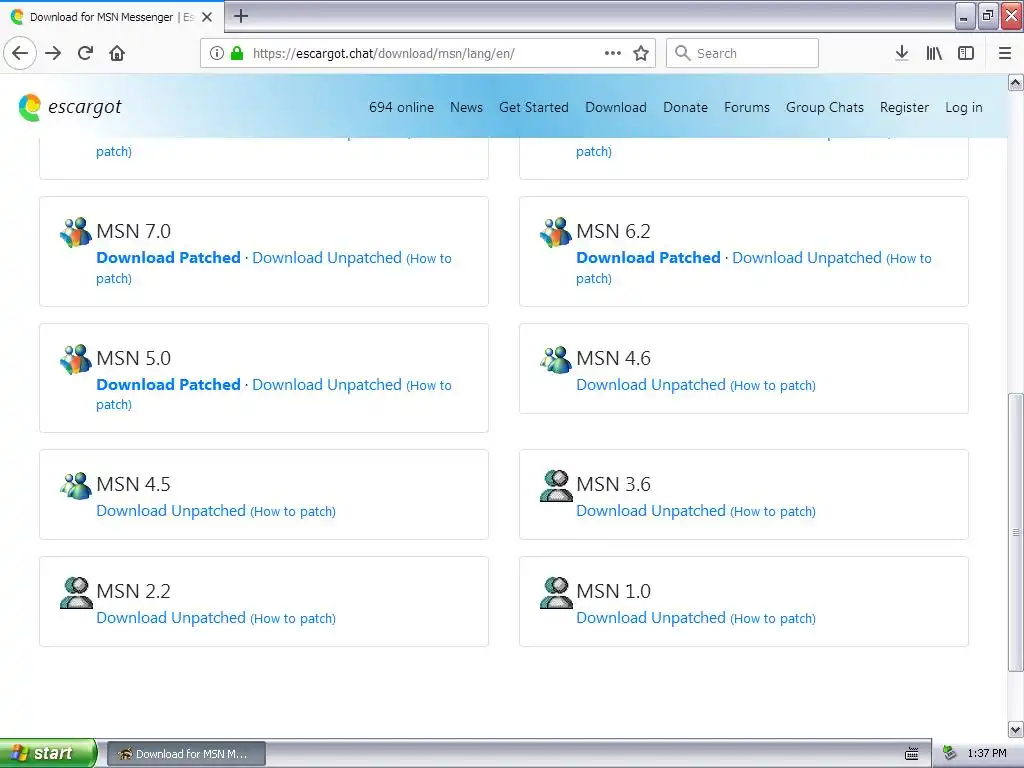Open the Library bookmarks and history
The image size is (1024, 768).
pyautogui.click(x=934, y=53)
